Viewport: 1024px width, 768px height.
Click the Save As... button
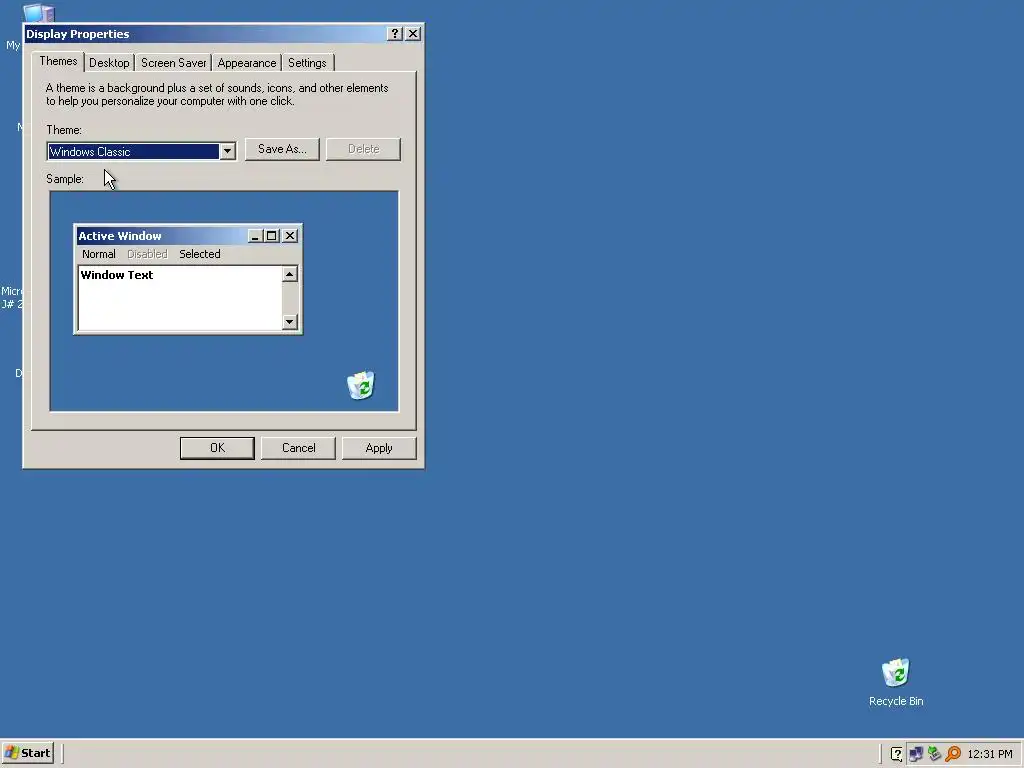[x=282, y=149]
